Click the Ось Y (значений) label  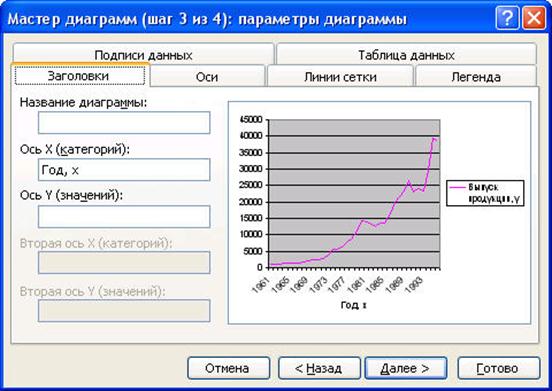(x=71, y=195)
